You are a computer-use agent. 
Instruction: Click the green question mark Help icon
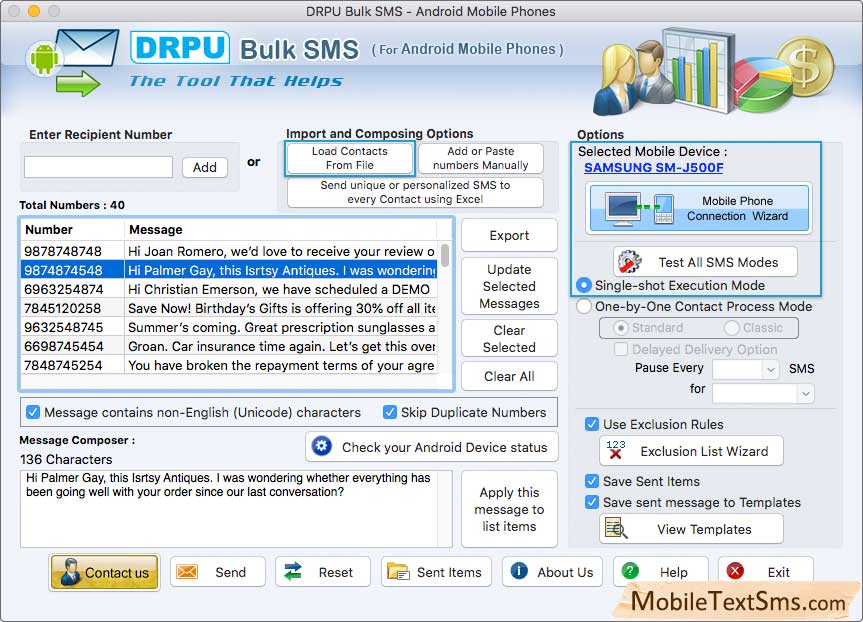630,571
